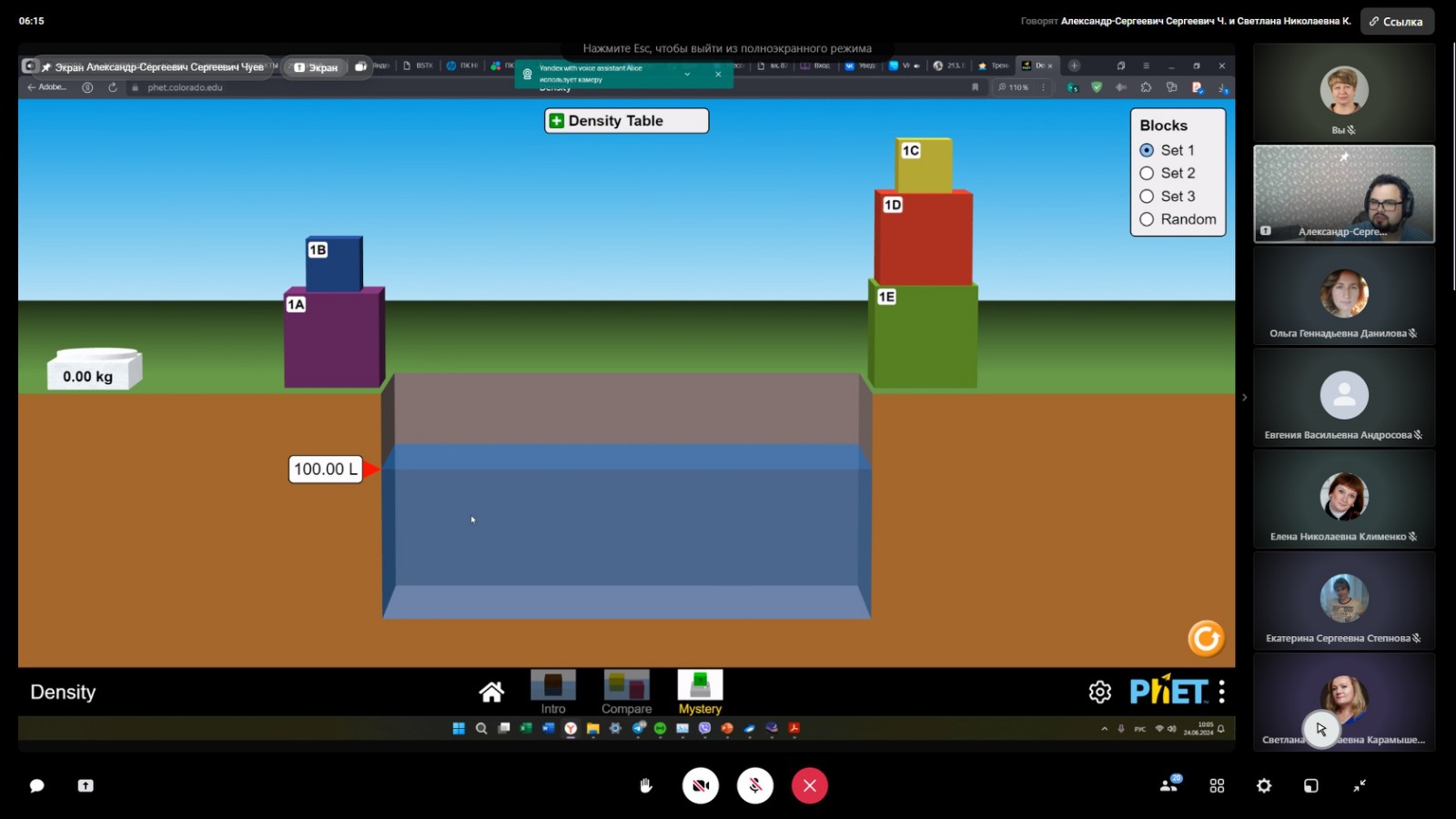1456x819 pixels.
Task: Select Елена Николаевна Клименко's tile
Action: [1344, 500]
